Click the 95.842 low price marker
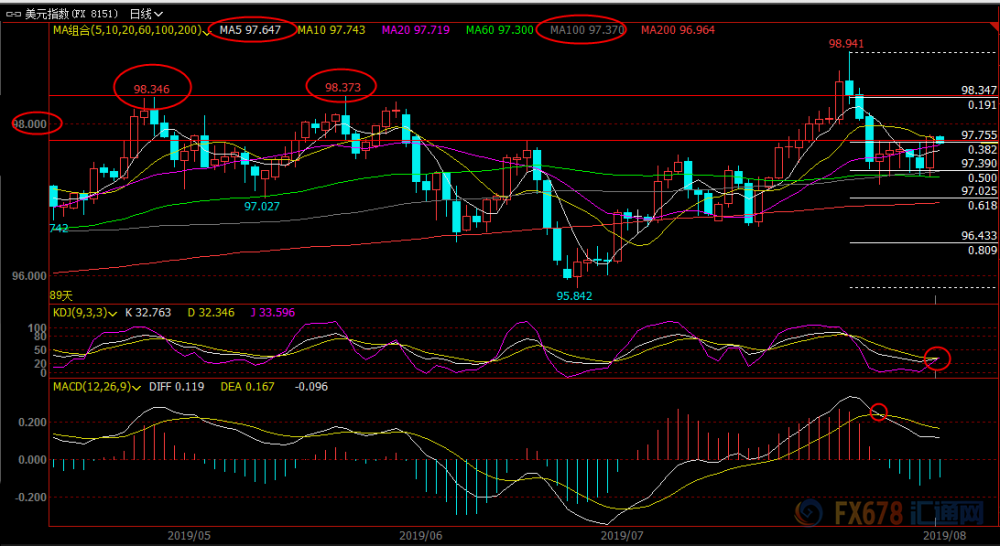 (x=574, y=296)
